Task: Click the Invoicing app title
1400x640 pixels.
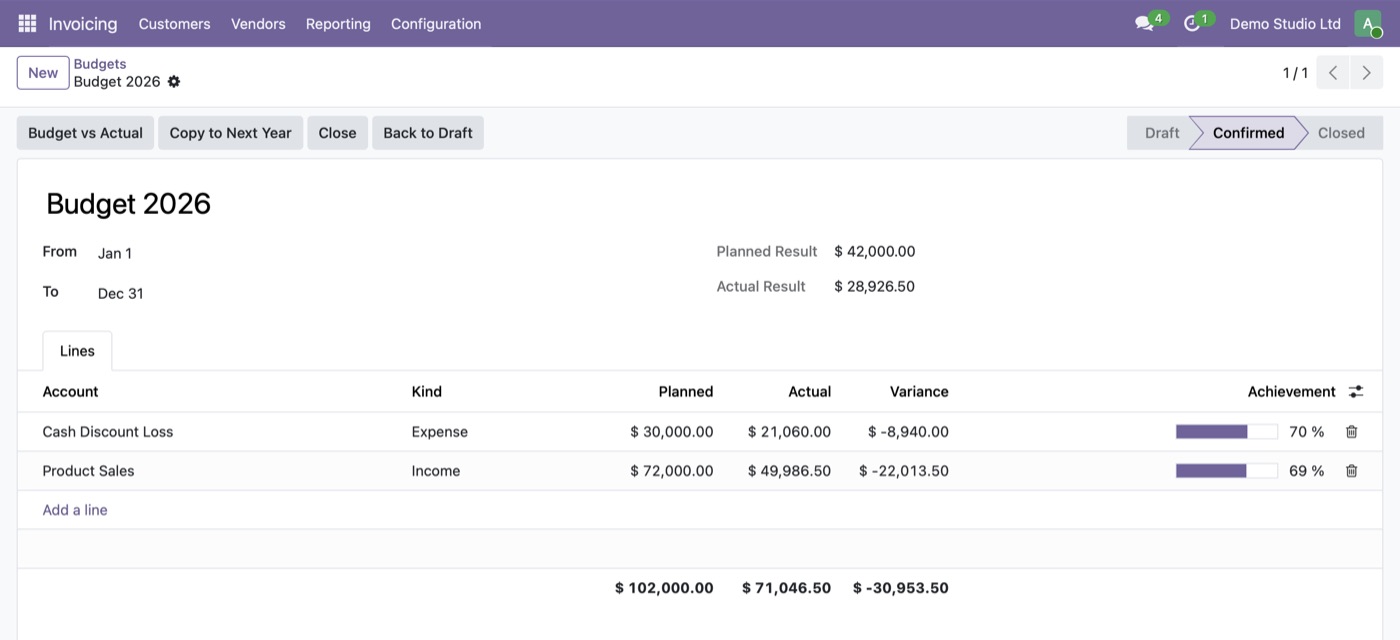Action: click(83, 23)
